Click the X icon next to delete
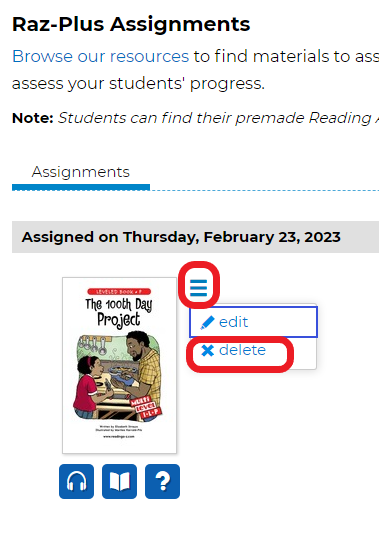 (x=208, y=350)
